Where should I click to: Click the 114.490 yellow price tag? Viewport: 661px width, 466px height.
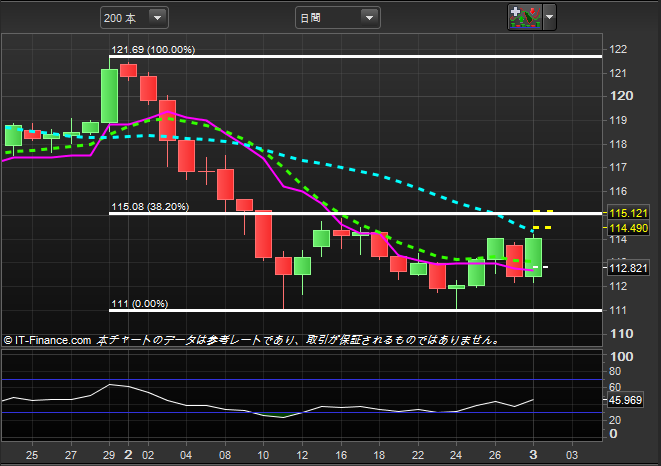[628, 228]
